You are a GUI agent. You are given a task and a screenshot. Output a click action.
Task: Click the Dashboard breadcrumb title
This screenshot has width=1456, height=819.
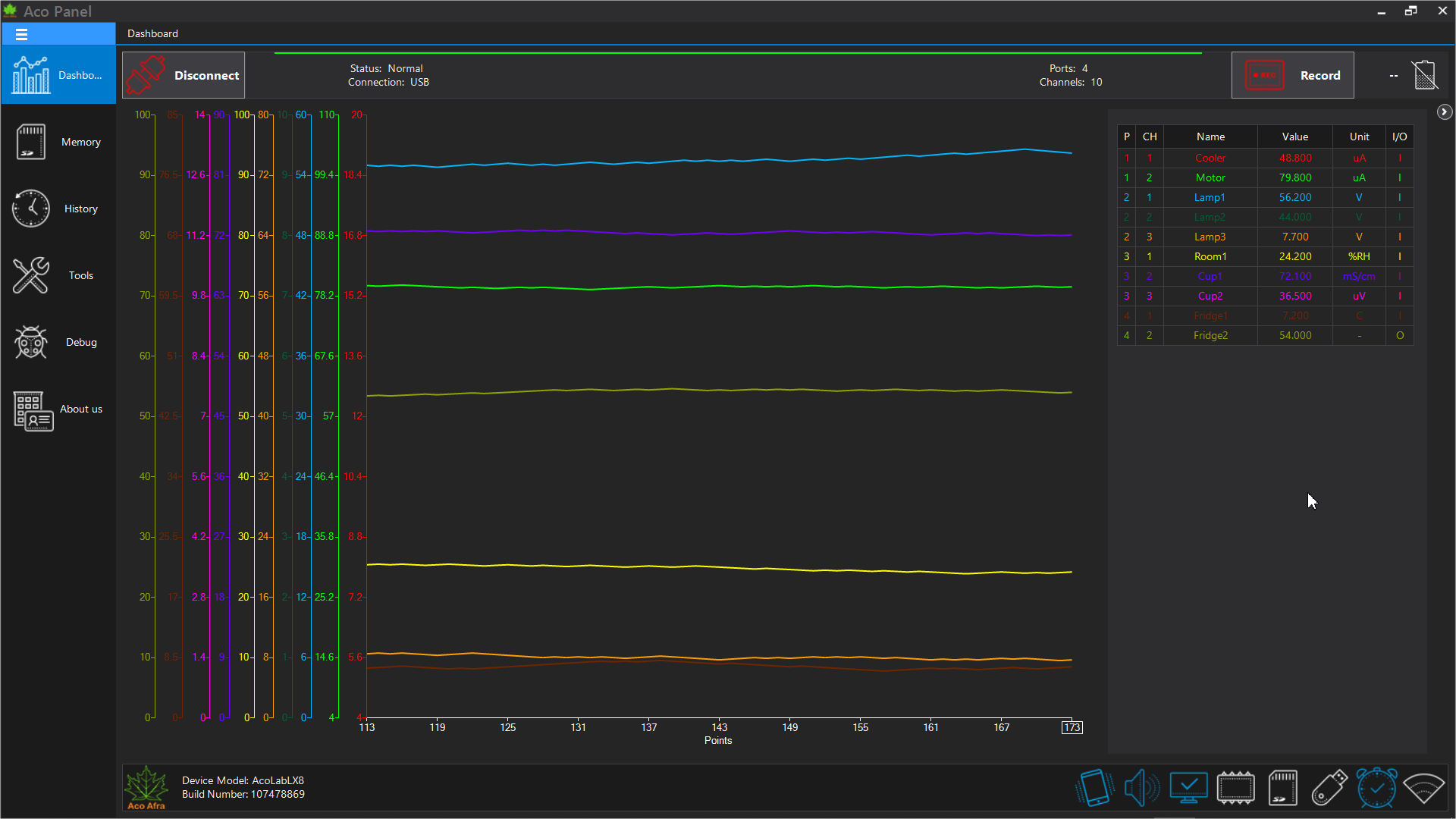(152, 33)
